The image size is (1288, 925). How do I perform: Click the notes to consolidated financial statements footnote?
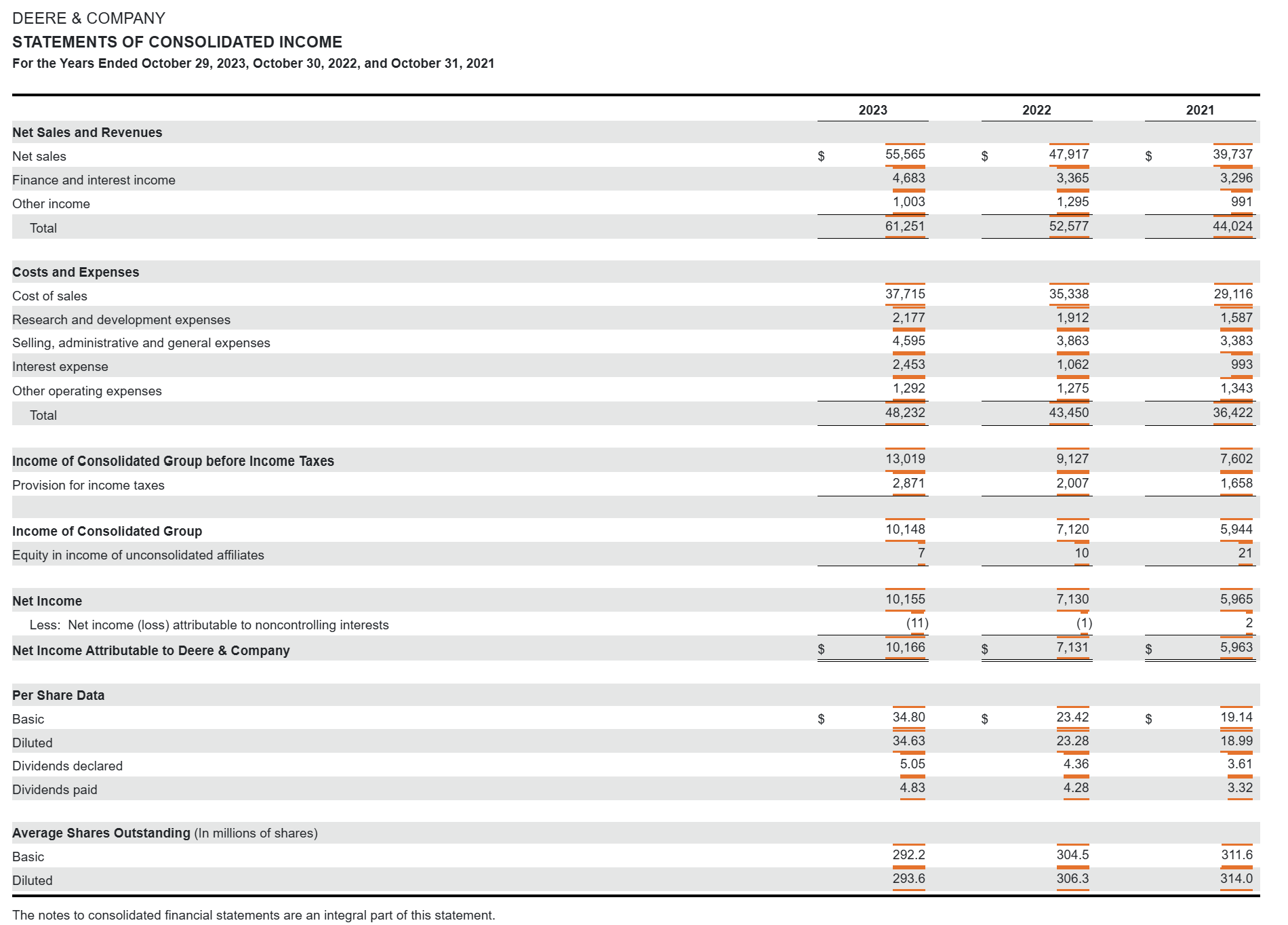254,913
